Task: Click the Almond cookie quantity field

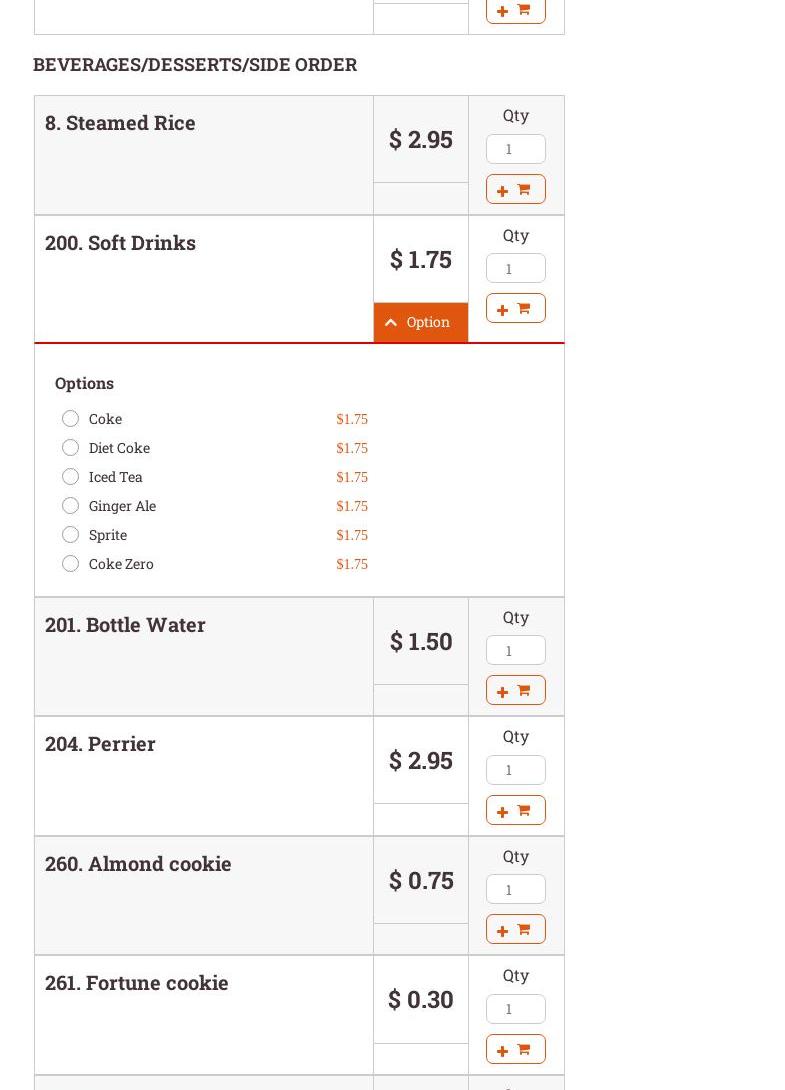Action: pyautogui.click(x=515, y=889)
